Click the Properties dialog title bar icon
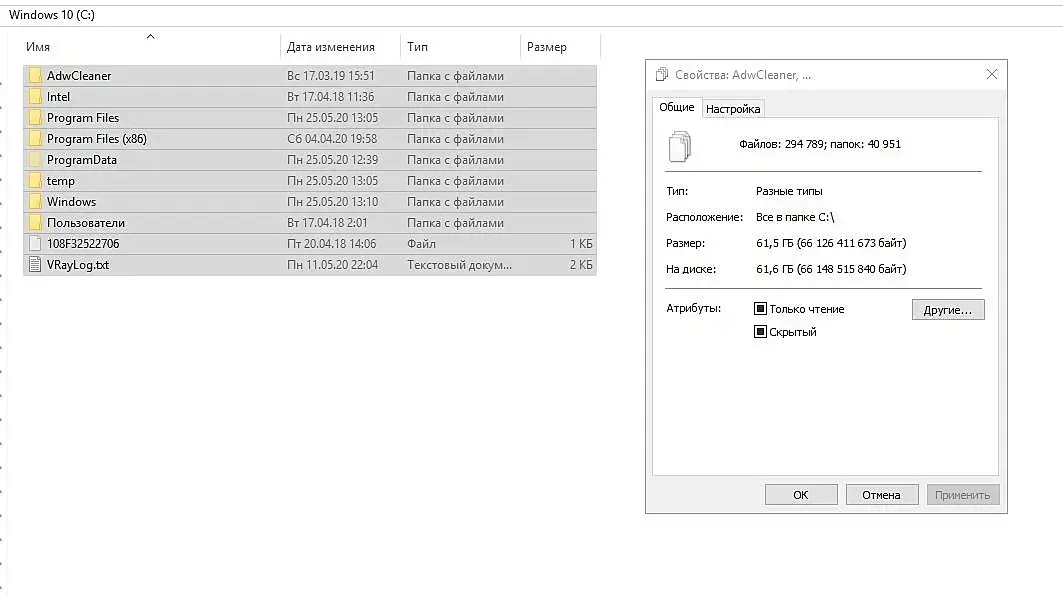The image size is (1063, 597). [x=662, y=75]
